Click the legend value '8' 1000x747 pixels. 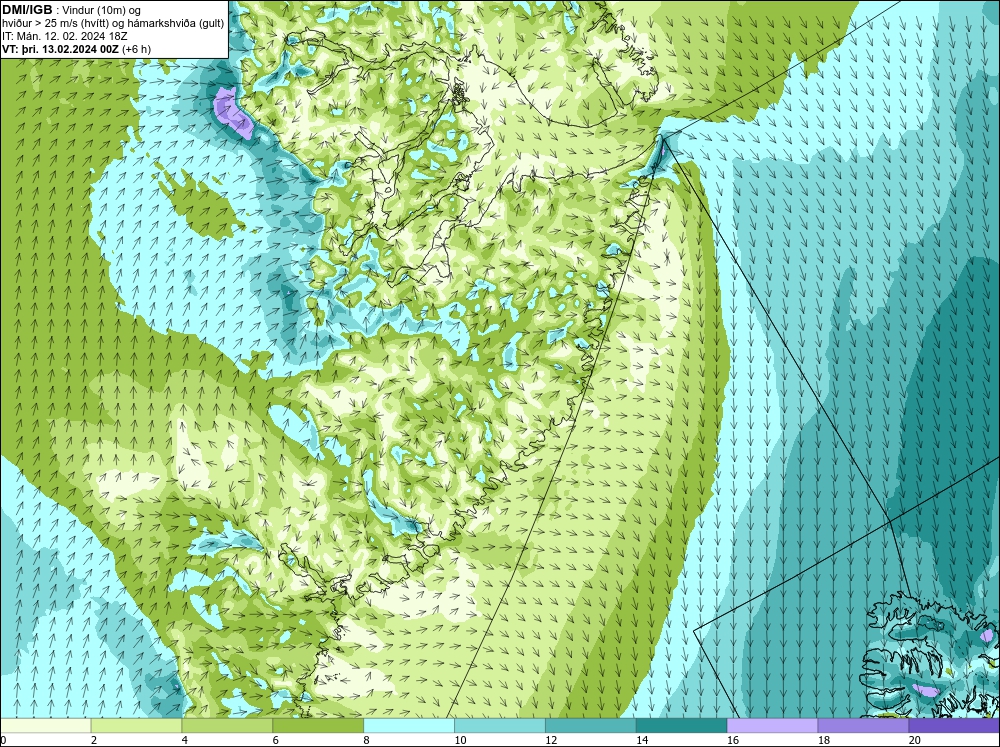(x=366, y=740)
